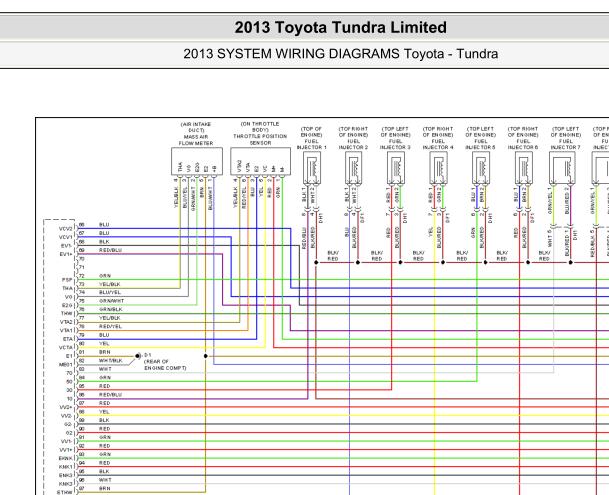Click the VV1+ terminal label

(x=66, y=450)
